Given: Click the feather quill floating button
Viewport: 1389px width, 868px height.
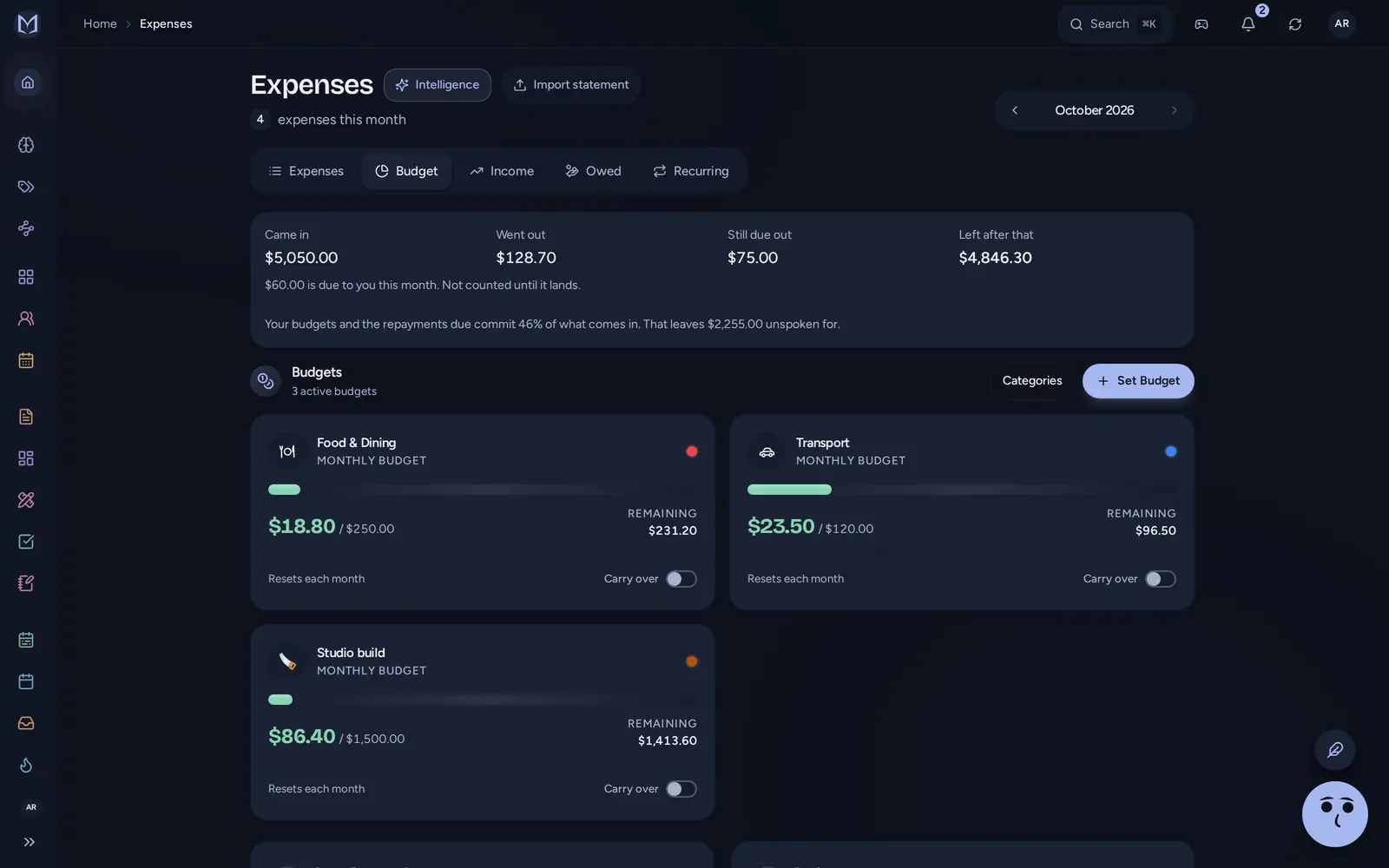Looking at the screenshot, I should 1335,750.
